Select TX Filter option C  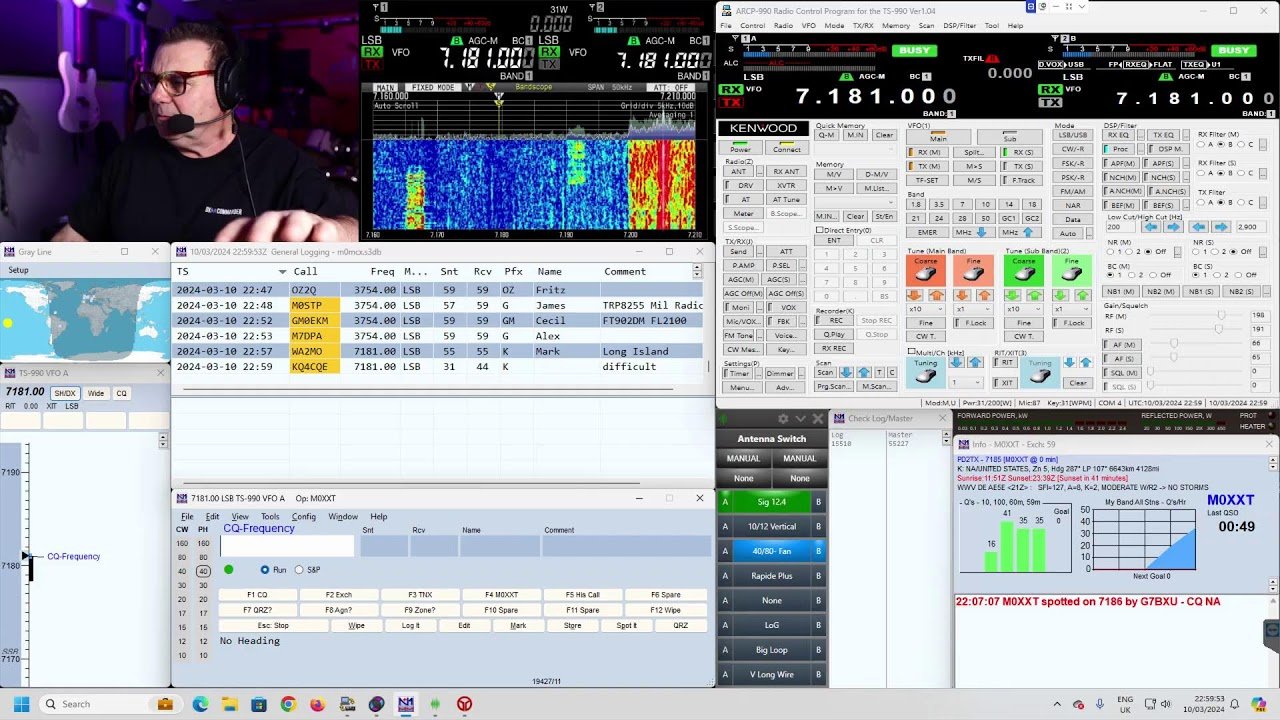1242,202
